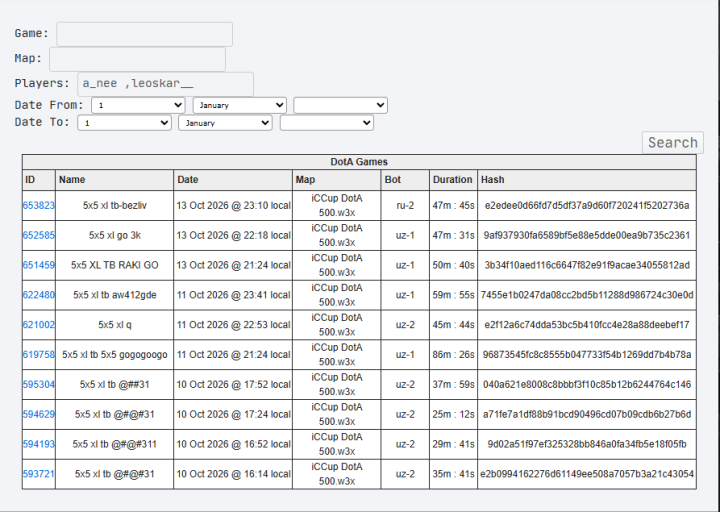The width and height of the screenshot is (720, 512).
Task: Click the Bot column header
Action: point(405,180)
